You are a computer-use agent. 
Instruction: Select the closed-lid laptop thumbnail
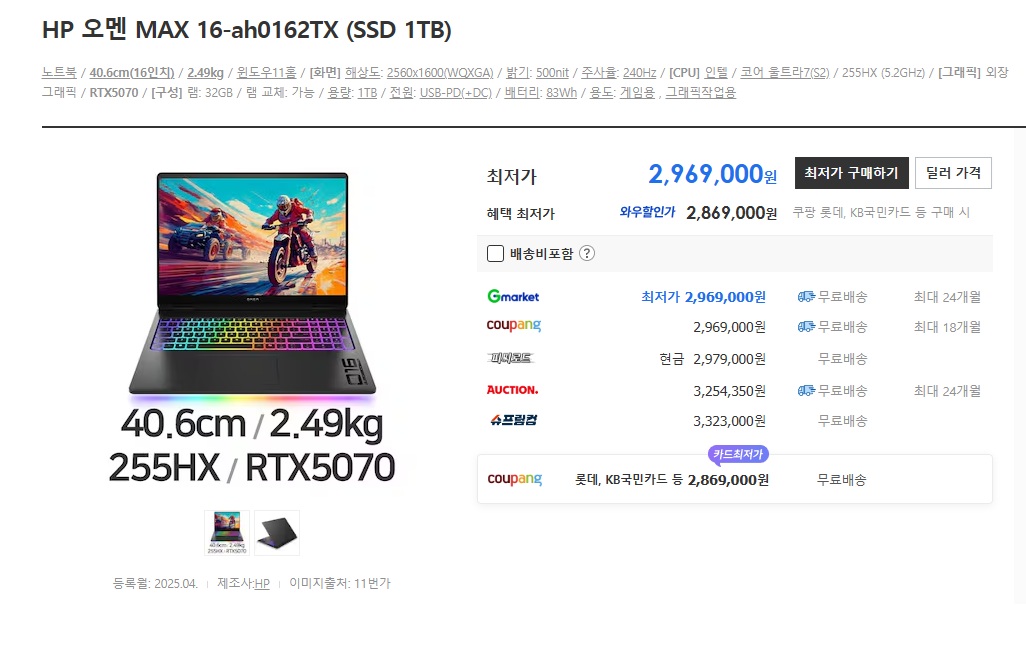(277, 533)
